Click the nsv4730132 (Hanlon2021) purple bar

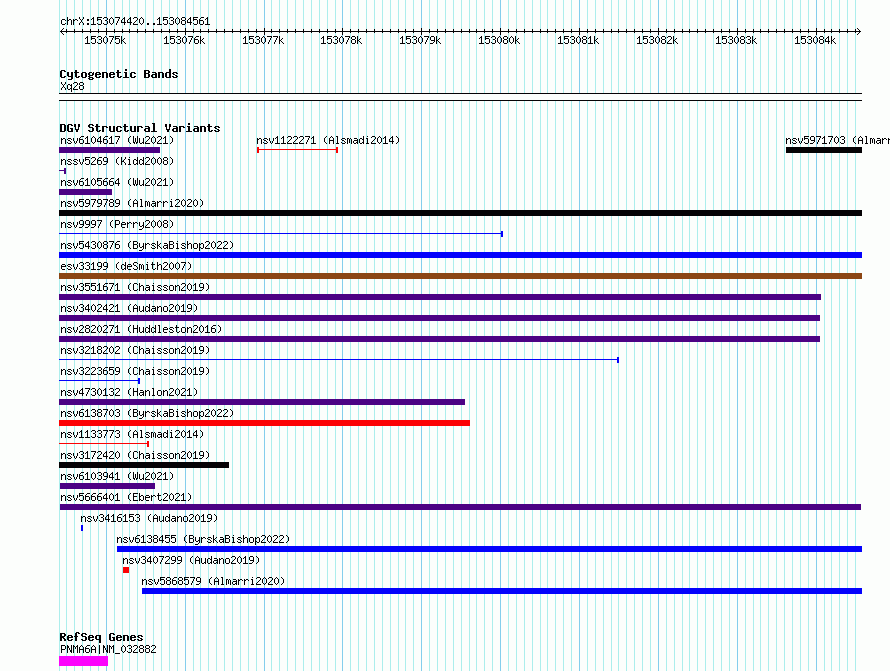(262, 402)
